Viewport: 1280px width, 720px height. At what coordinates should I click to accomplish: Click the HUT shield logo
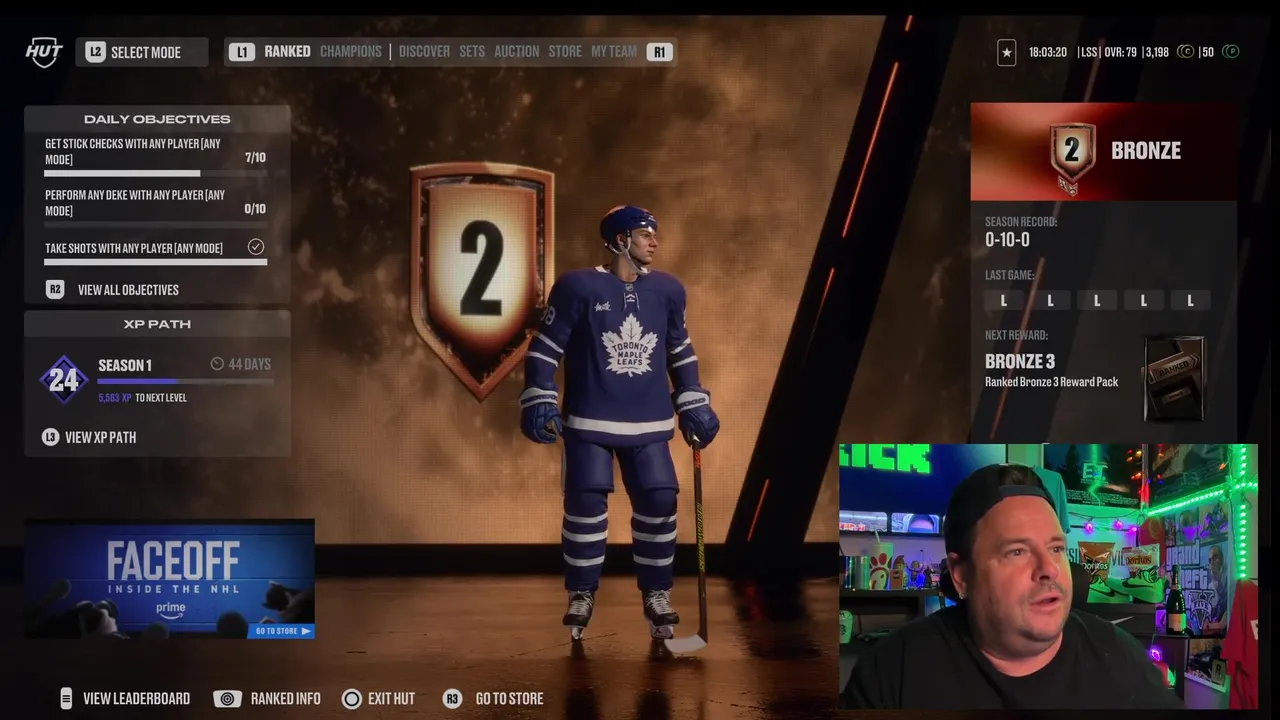pos(44,52)
